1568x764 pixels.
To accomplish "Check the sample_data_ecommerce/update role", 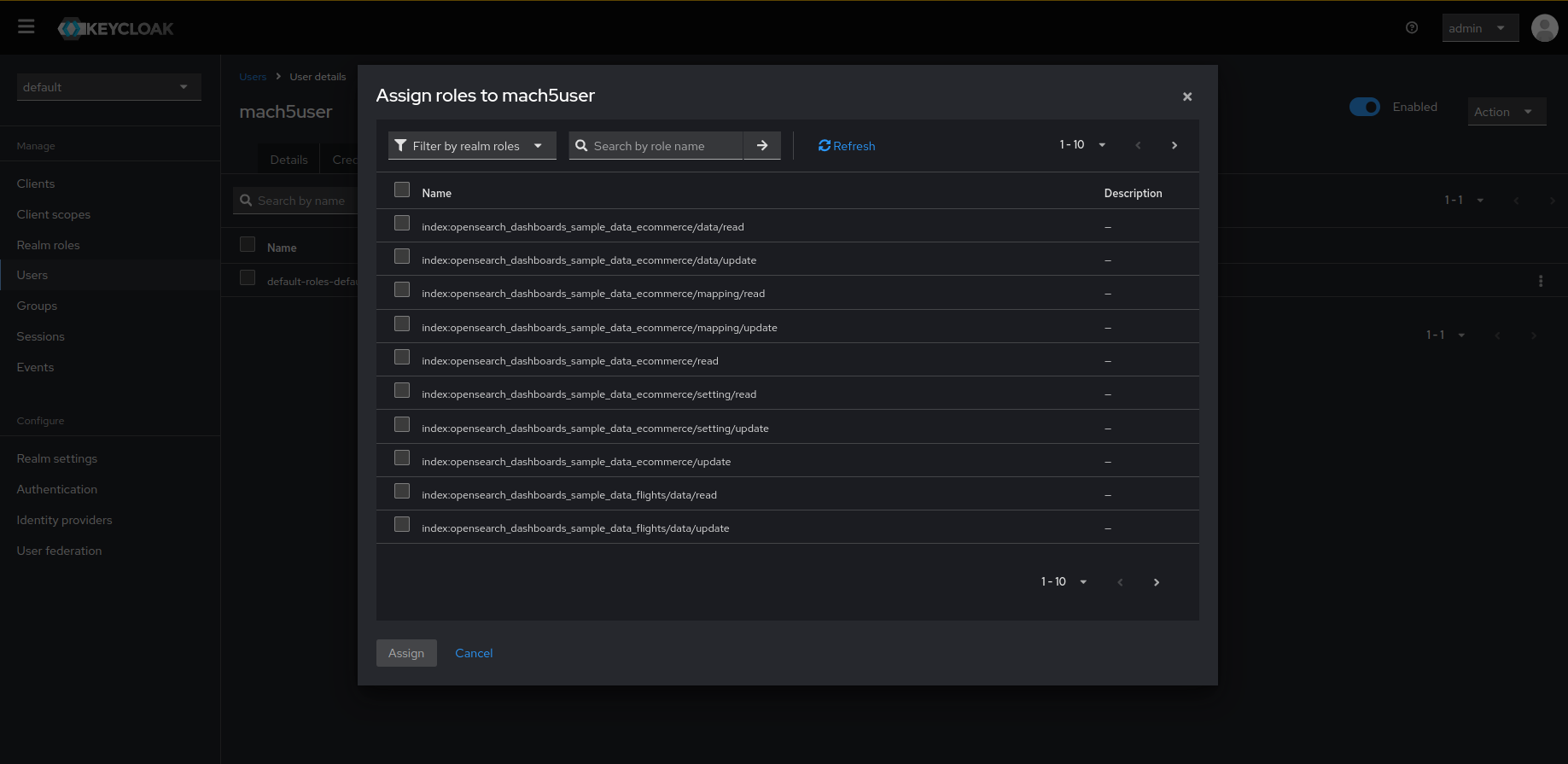I will point(402,458).
